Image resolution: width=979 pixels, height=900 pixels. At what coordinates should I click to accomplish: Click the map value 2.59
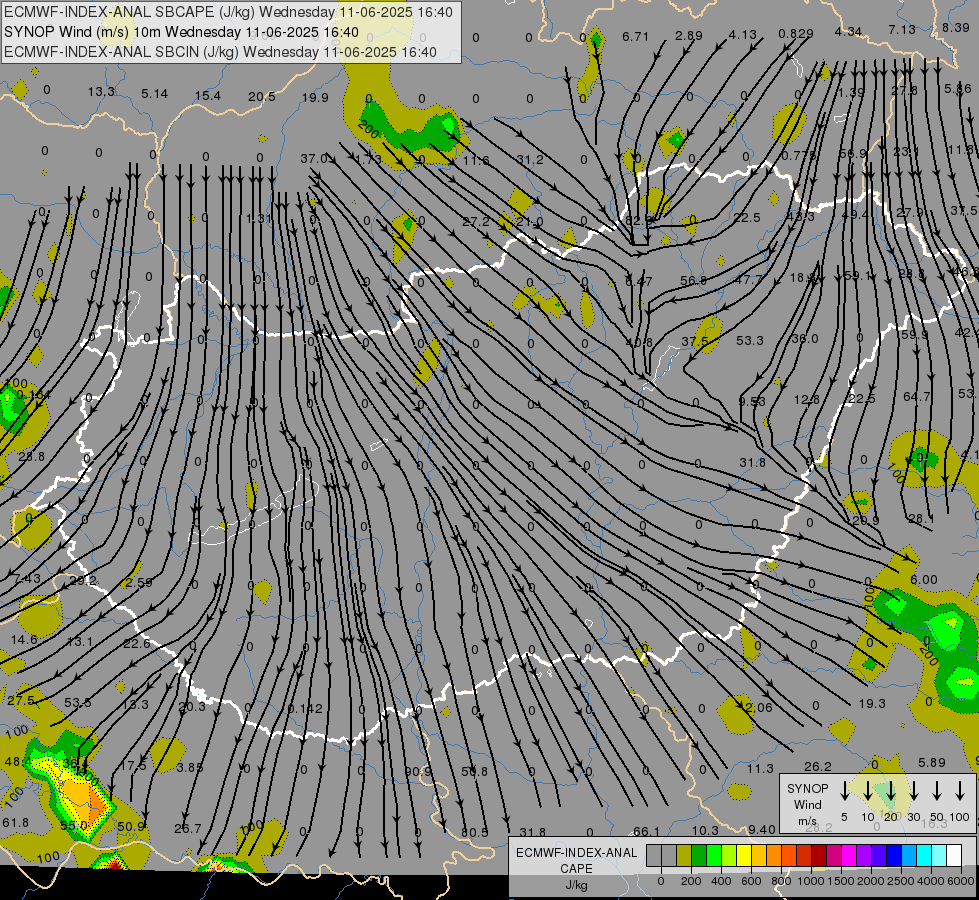coord(139,582)
